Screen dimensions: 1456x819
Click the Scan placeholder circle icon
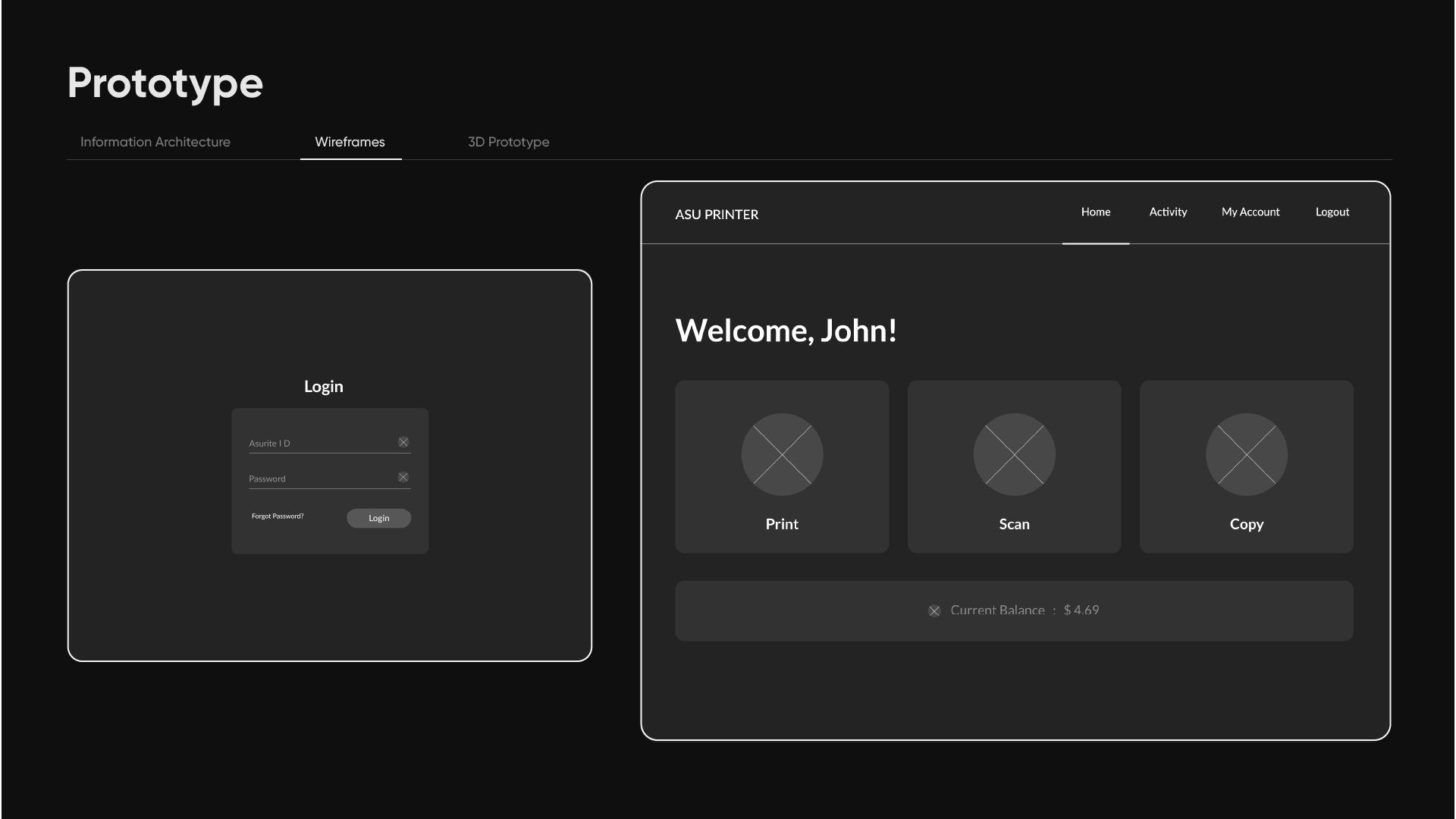1014,454
